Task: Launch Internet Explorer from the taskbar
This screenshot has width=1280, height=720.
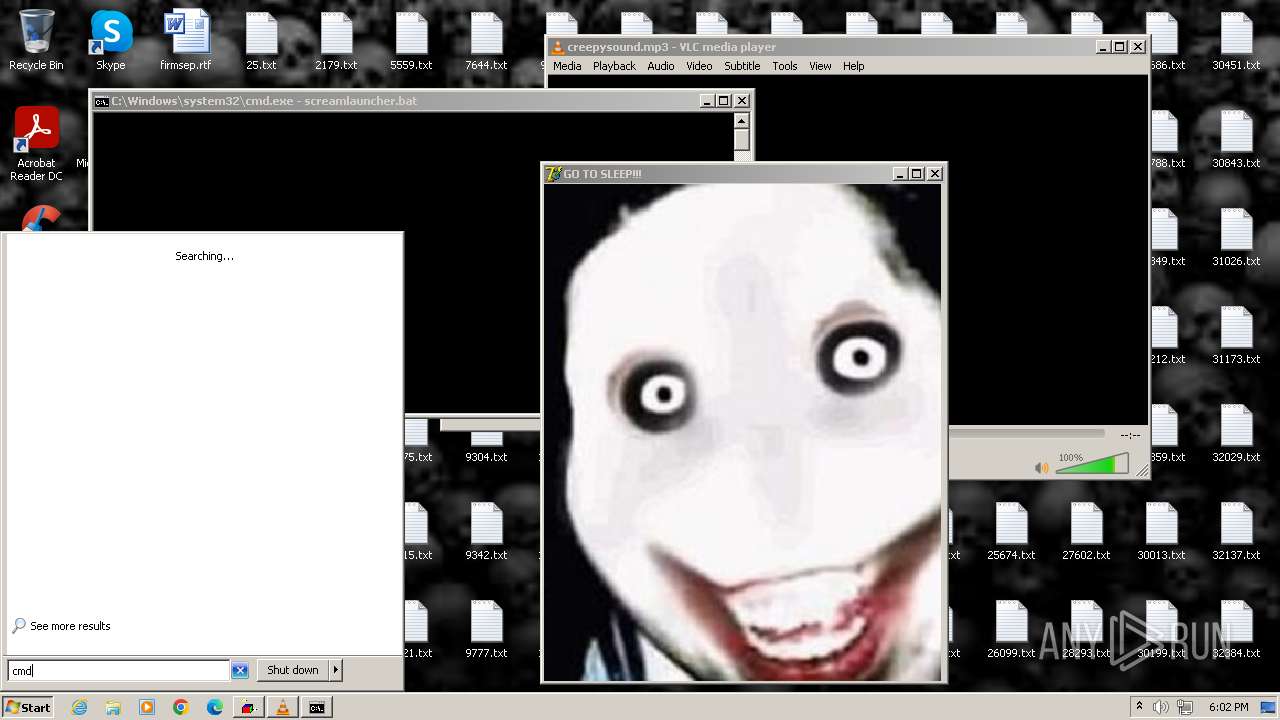Action: 79,707
